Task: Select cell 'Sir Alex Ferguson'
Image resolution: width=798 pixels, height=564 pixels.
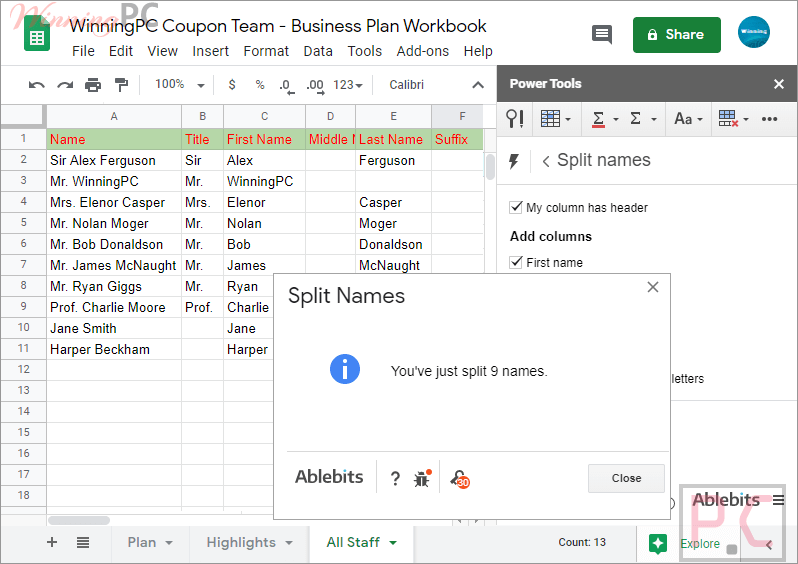Action: coord(114,160)
